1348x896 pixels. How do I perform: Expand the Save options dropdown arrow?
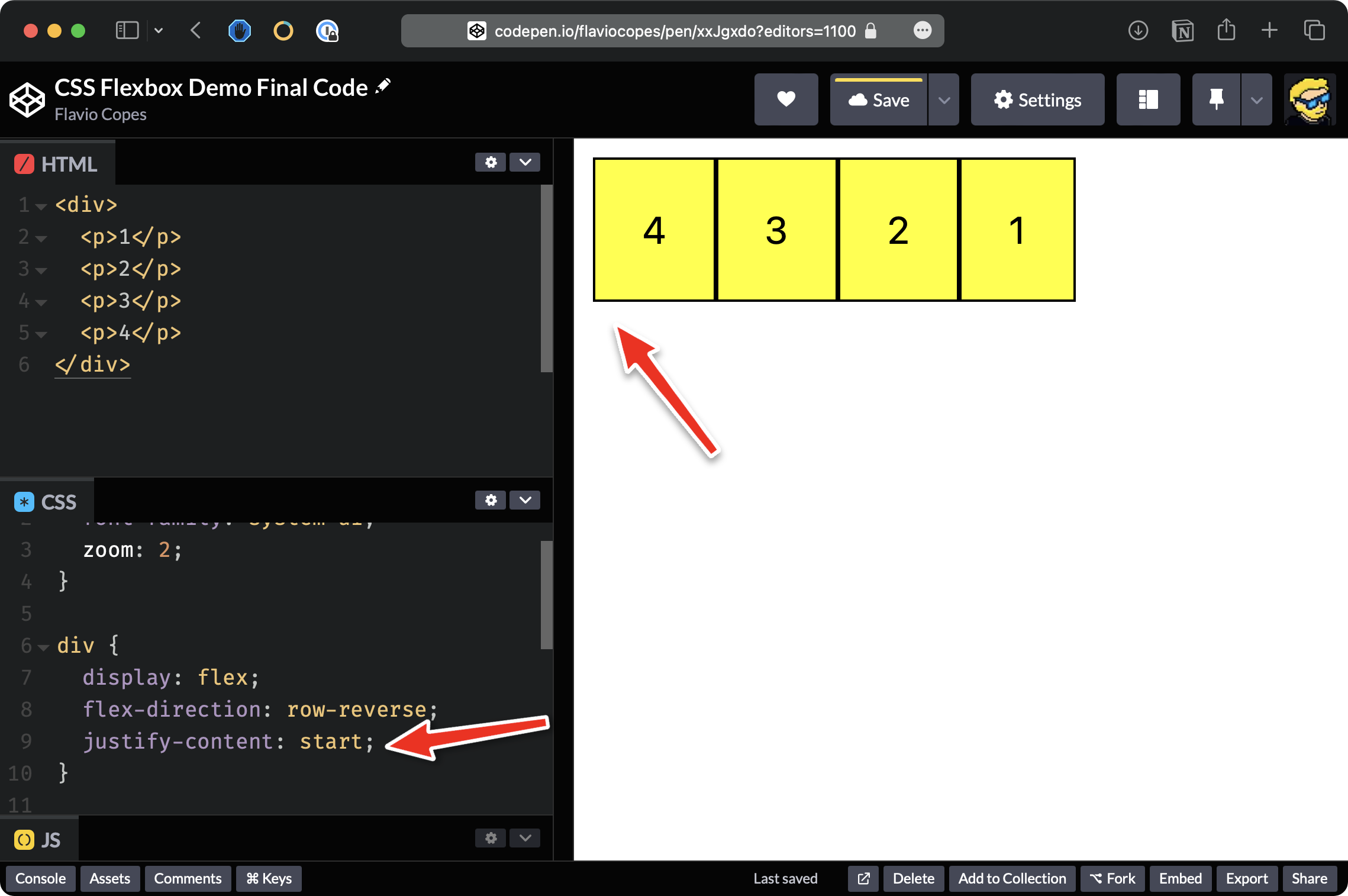tap(944, 99)
